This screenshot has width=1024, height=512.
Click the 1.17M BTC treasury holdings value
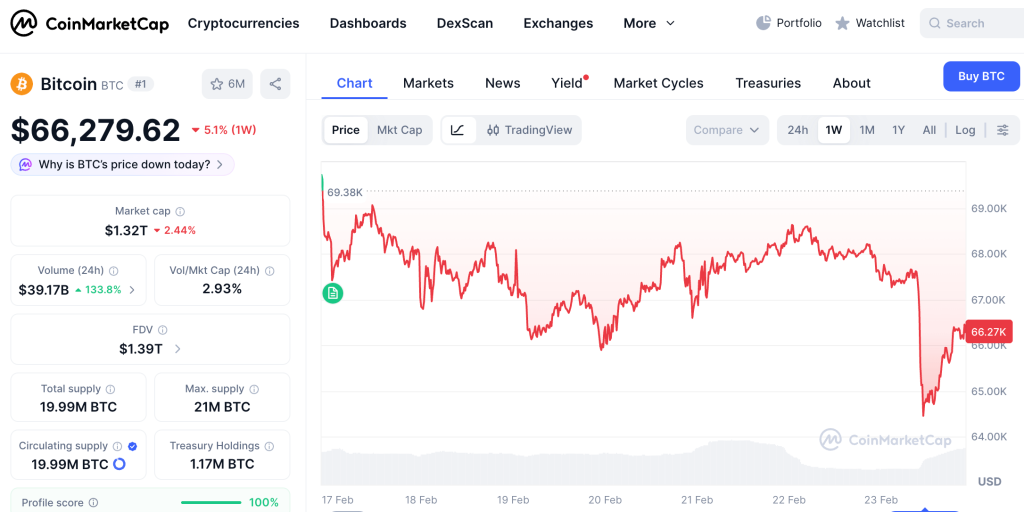point(221,464)
